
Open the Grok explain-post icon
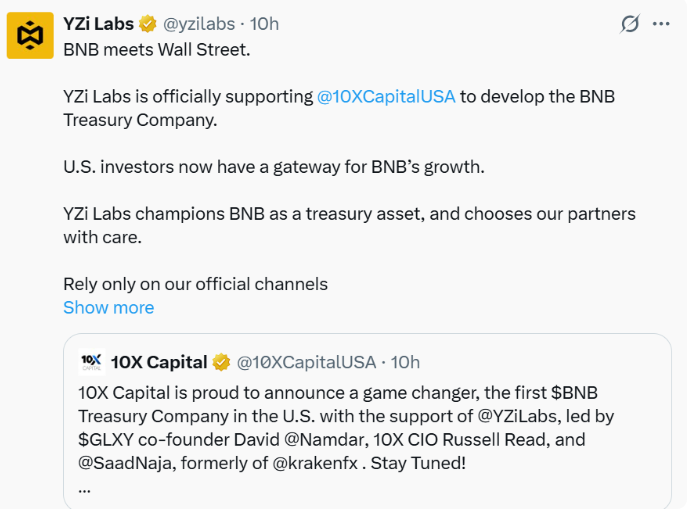pos(630,24)
